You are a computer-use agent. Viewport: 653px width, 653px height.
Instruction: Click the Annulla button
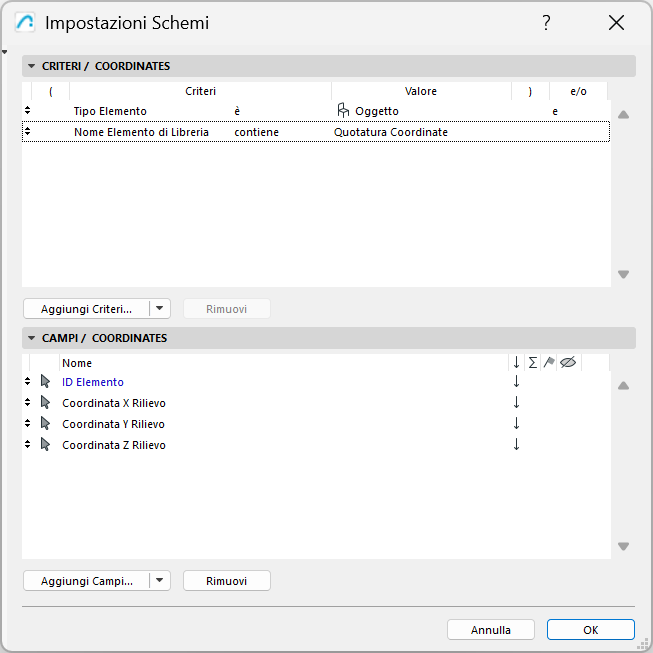click(x=491, y=630)
